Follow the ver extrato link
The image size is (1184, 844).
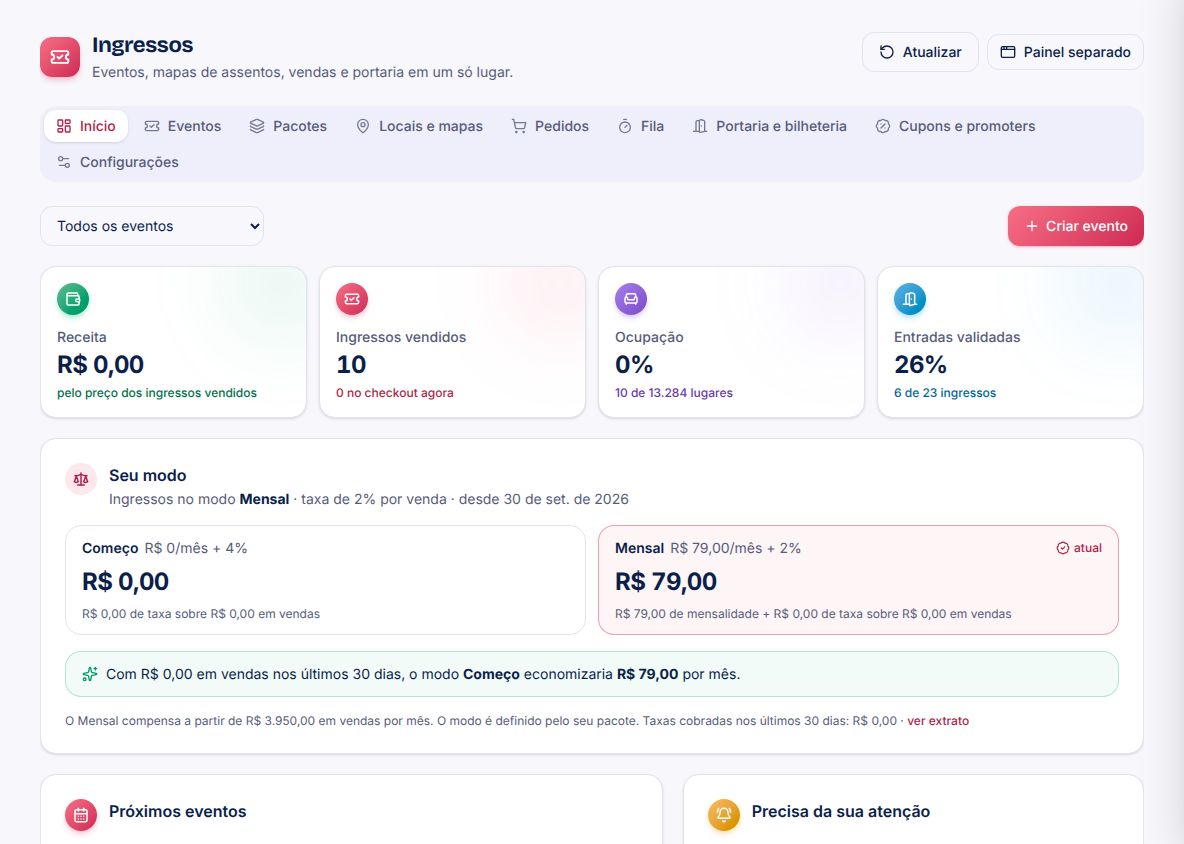point(938,721)
